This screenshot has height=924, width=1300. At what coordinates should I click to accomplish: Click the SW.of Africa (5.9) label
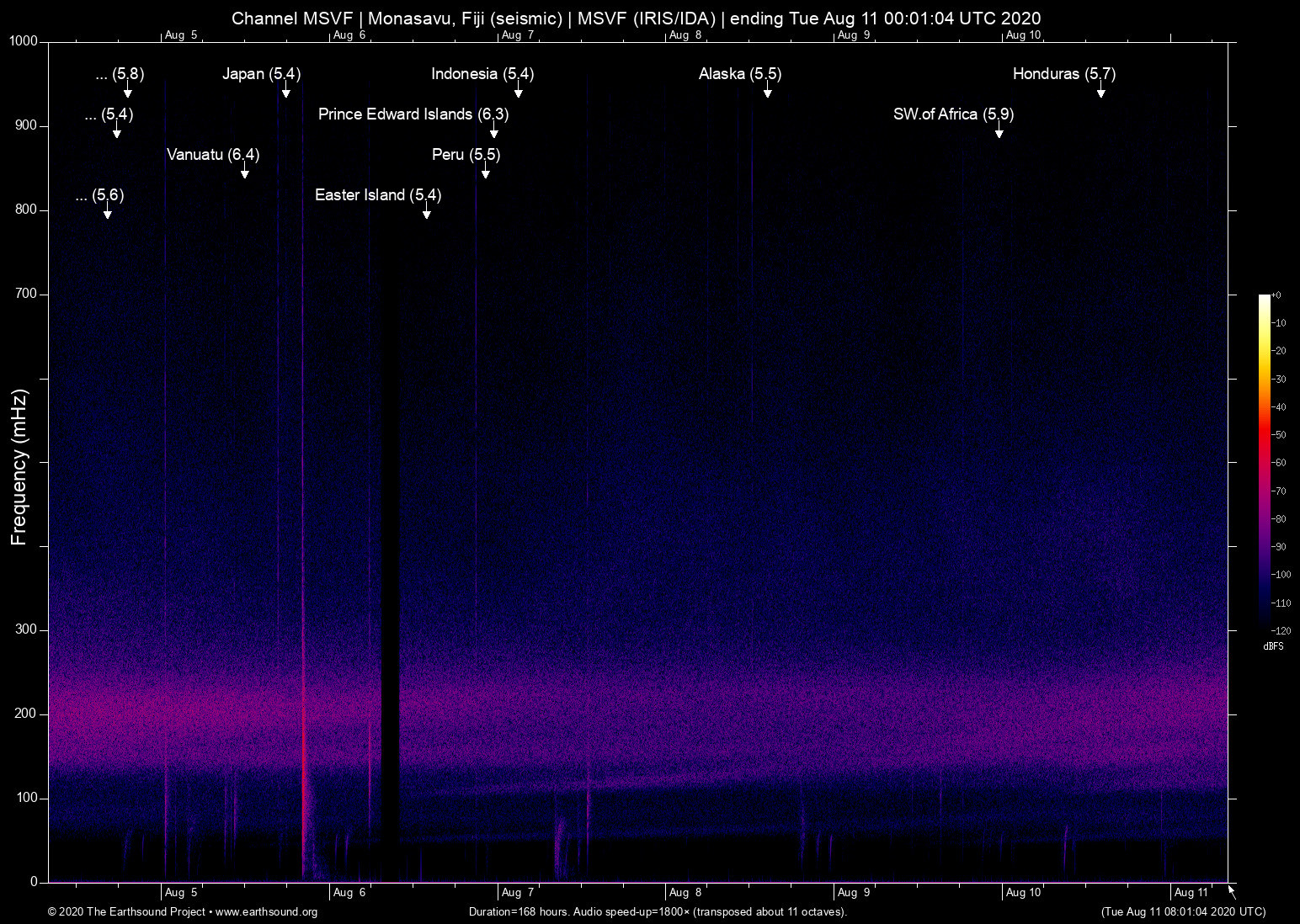tap(953, 114)
